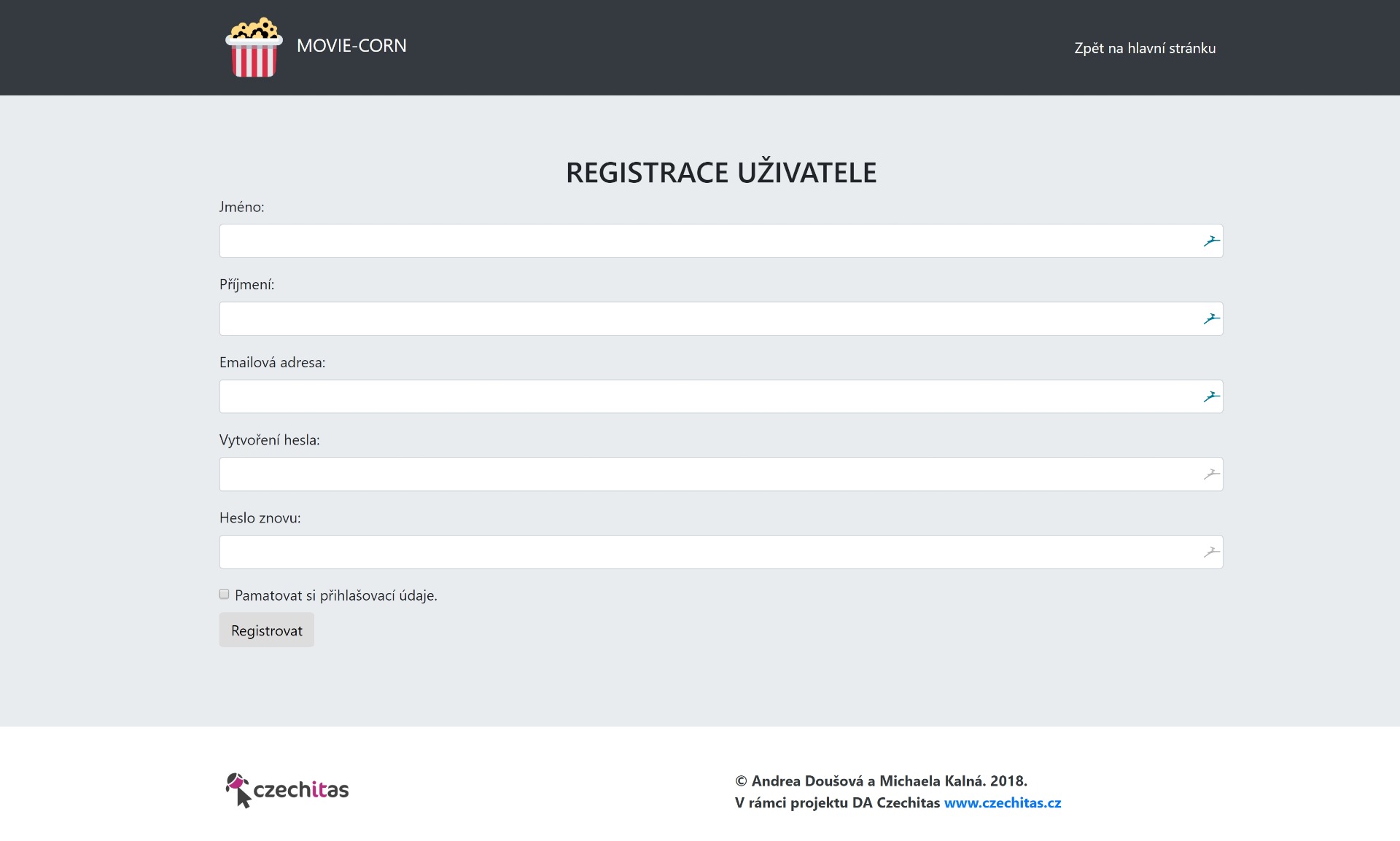Screen dimensions: 1400x841
Task: Click the Pamatovat si přihlašovací údaje label text
Action: click(335, 595)
